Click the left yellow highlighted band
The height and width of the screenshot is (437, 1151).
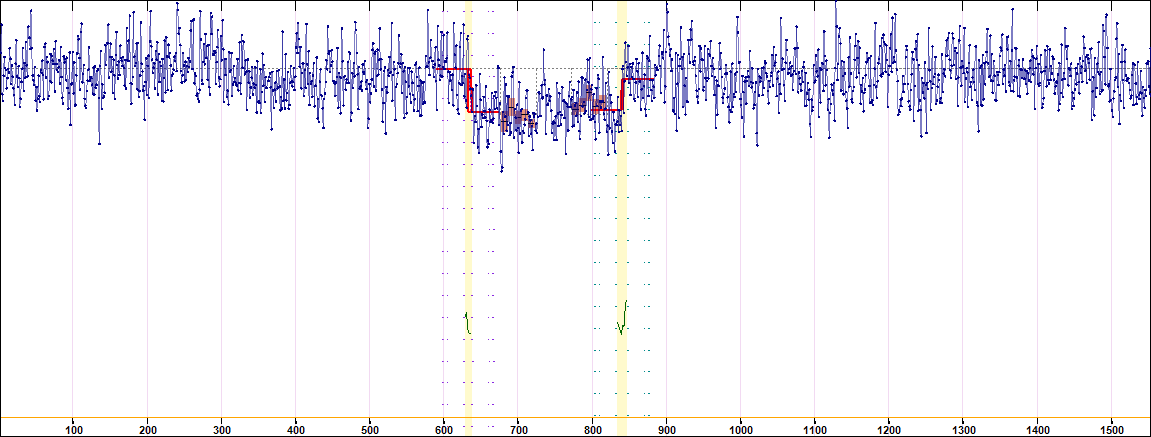click(468, 250)
